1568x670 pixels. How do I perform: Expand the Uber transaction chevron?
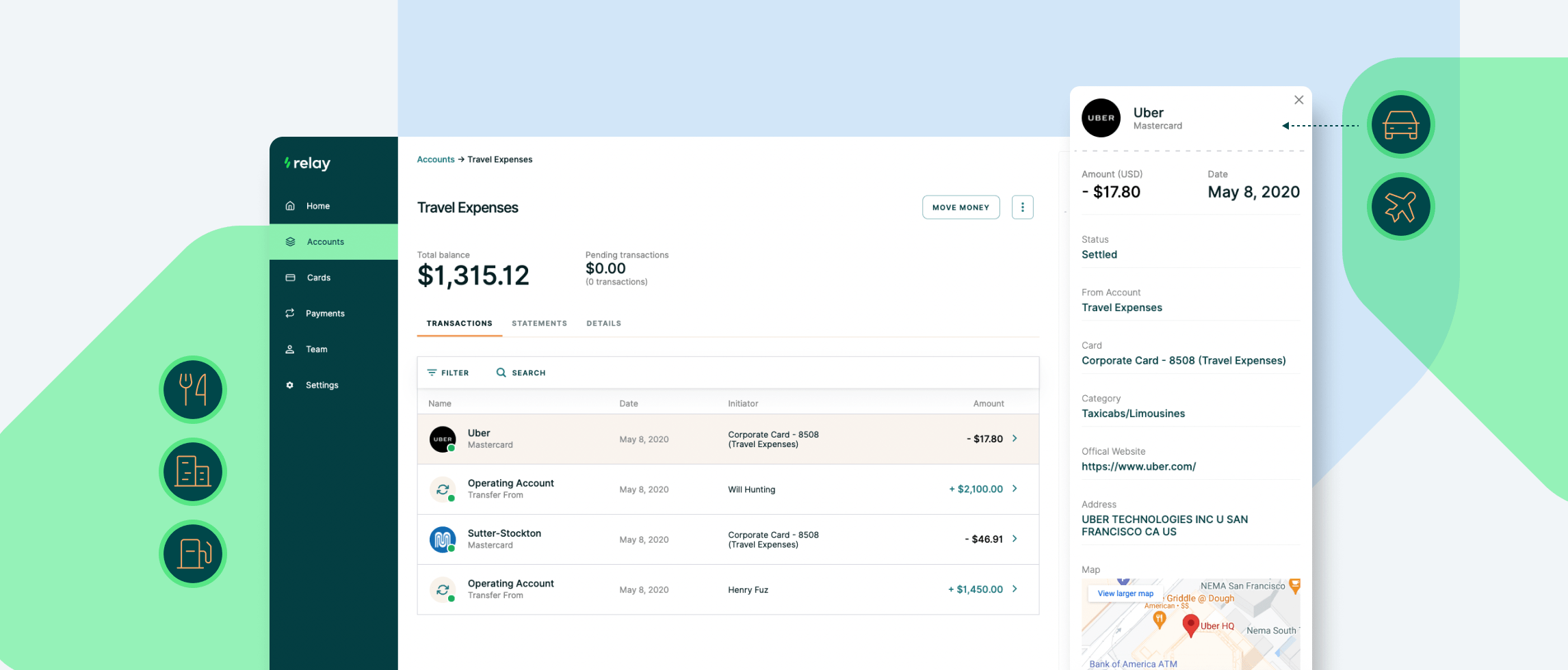[1015, 439]
